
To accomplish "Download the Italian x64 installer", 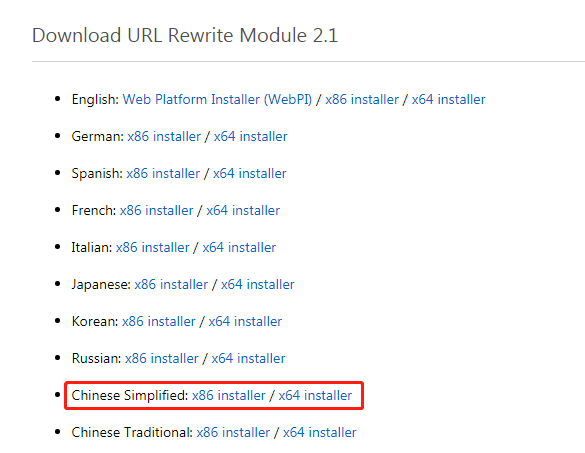I will pos(239,247).
